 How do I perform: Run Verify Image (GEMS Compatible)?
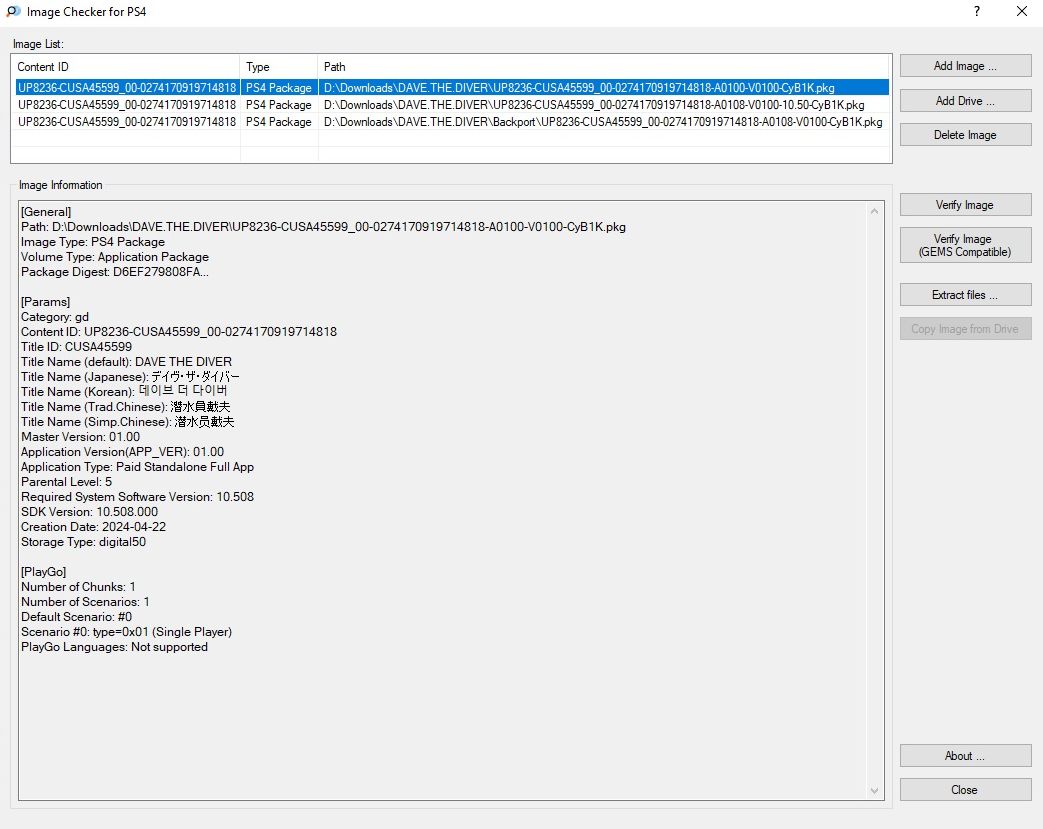point(965,245)
